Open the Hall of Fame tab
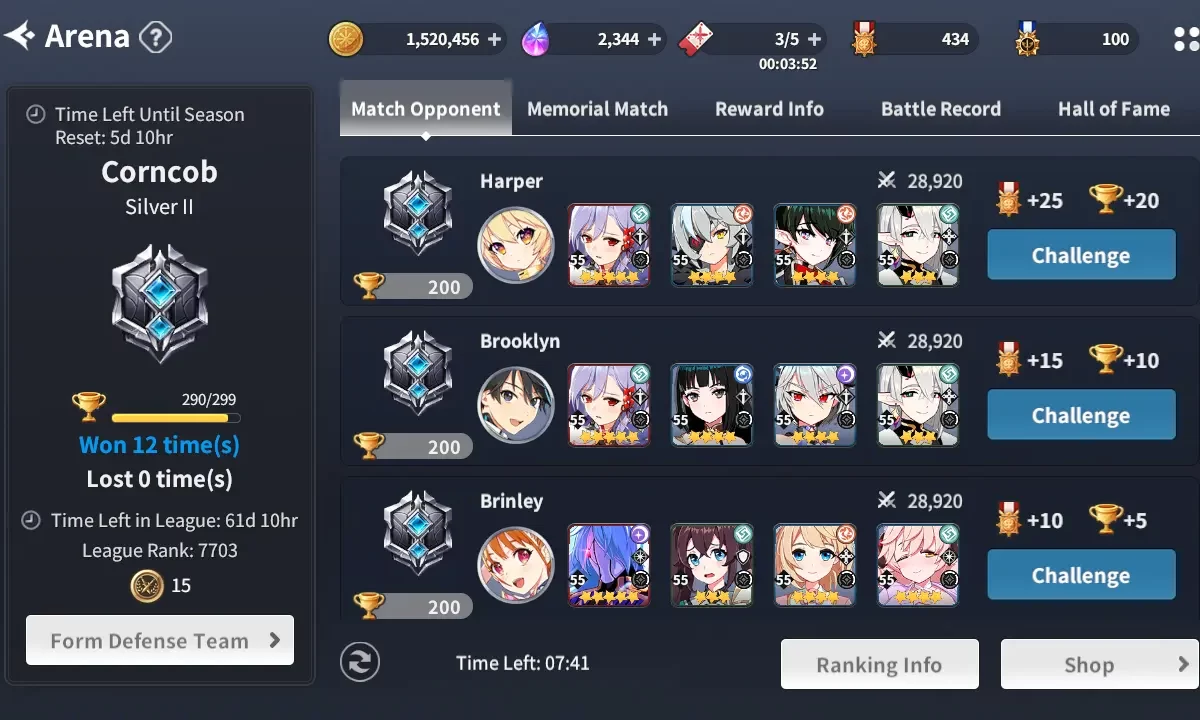The height and width of the screenshot is (720, 1200). click(x=1114, y=109)
